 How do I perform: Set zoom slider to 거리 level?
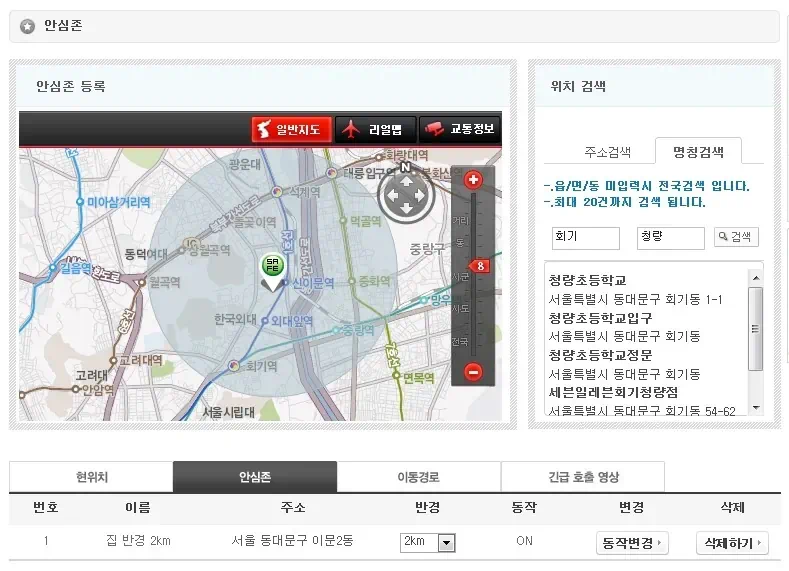[460, 221]
